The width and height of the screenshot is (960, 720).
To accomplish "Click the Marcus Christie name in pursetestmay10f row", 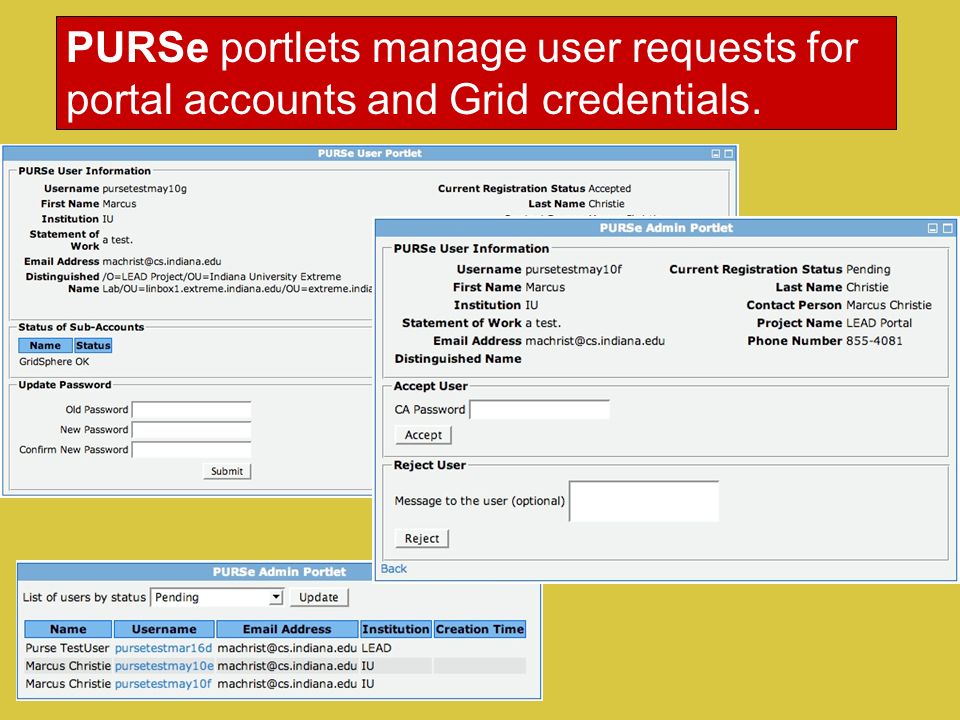I will 69,683.
